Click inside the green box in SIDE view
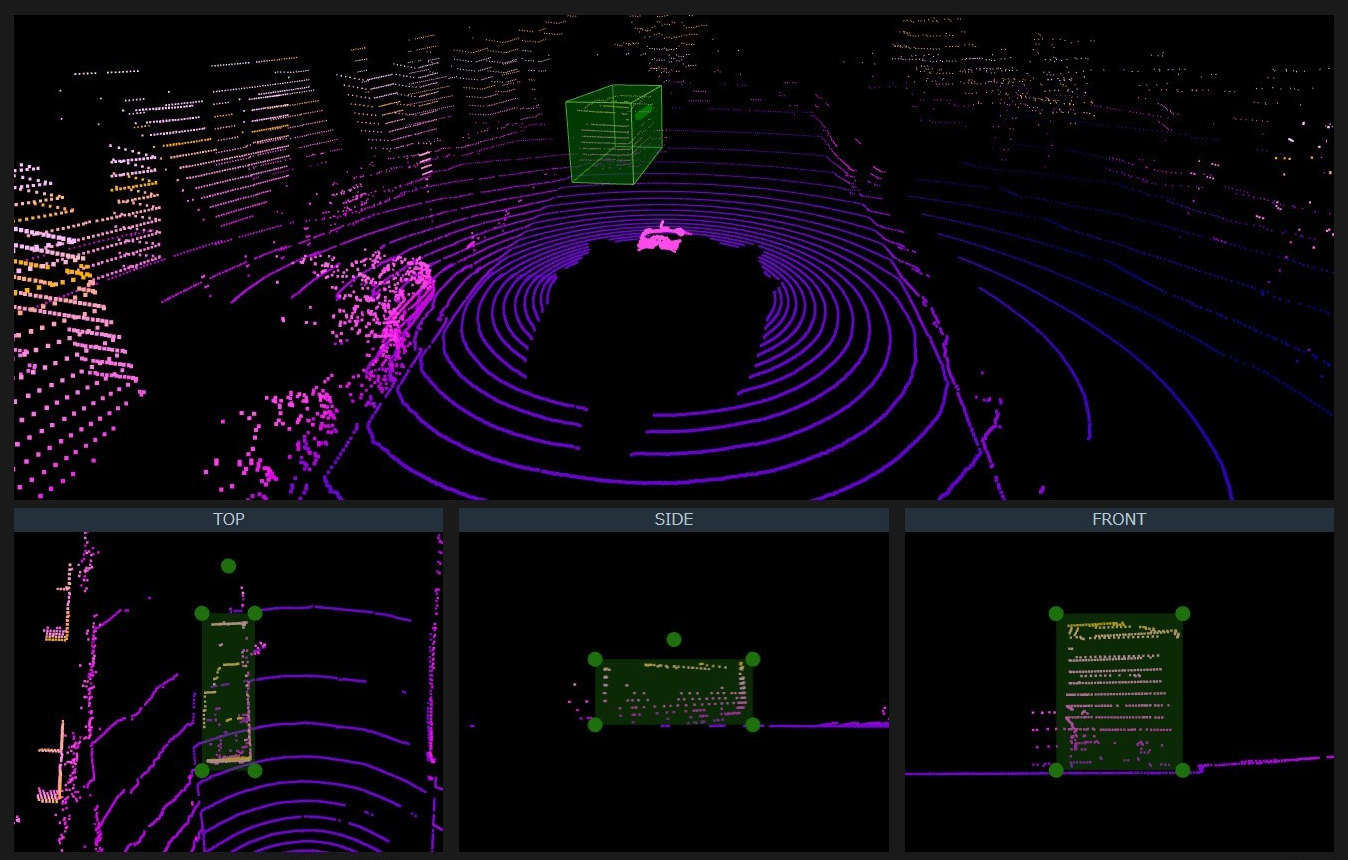This screenshot has width=1348, height=860. pyautogui.click(x=673, y=692)
